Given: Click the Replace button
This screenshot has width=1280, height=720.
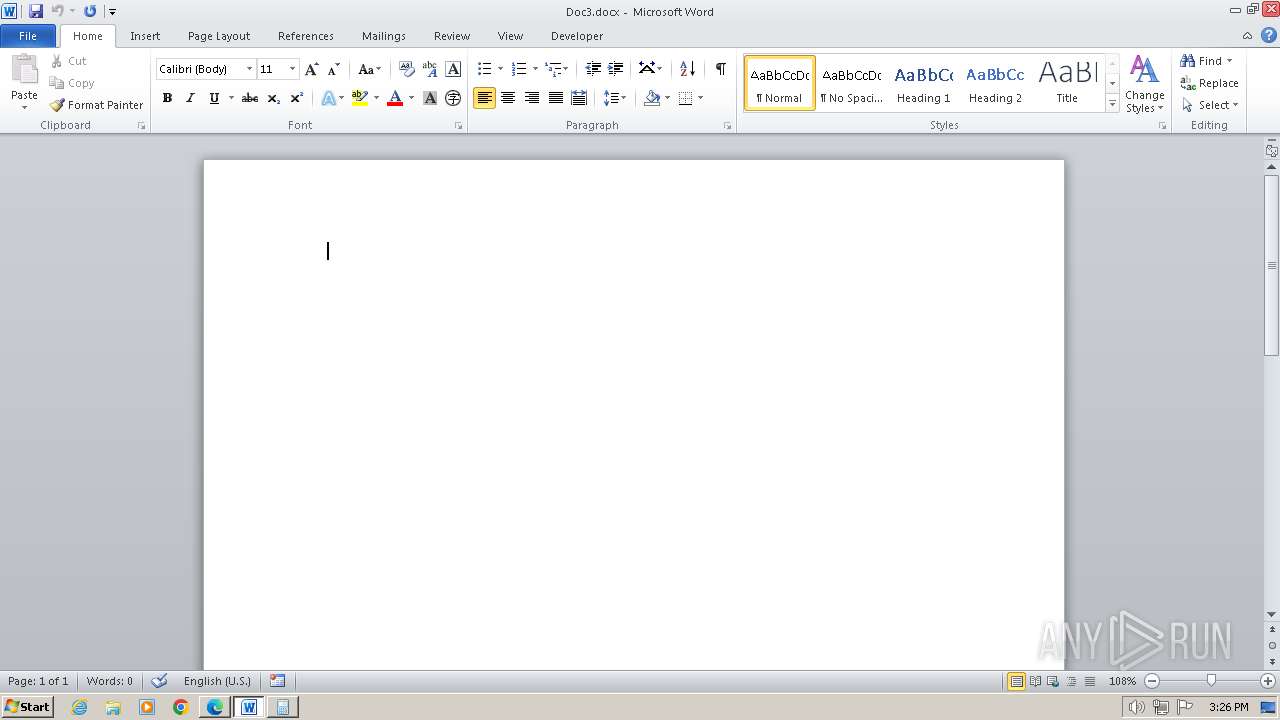Looking at the screenshot, I should coord(1210,83).
